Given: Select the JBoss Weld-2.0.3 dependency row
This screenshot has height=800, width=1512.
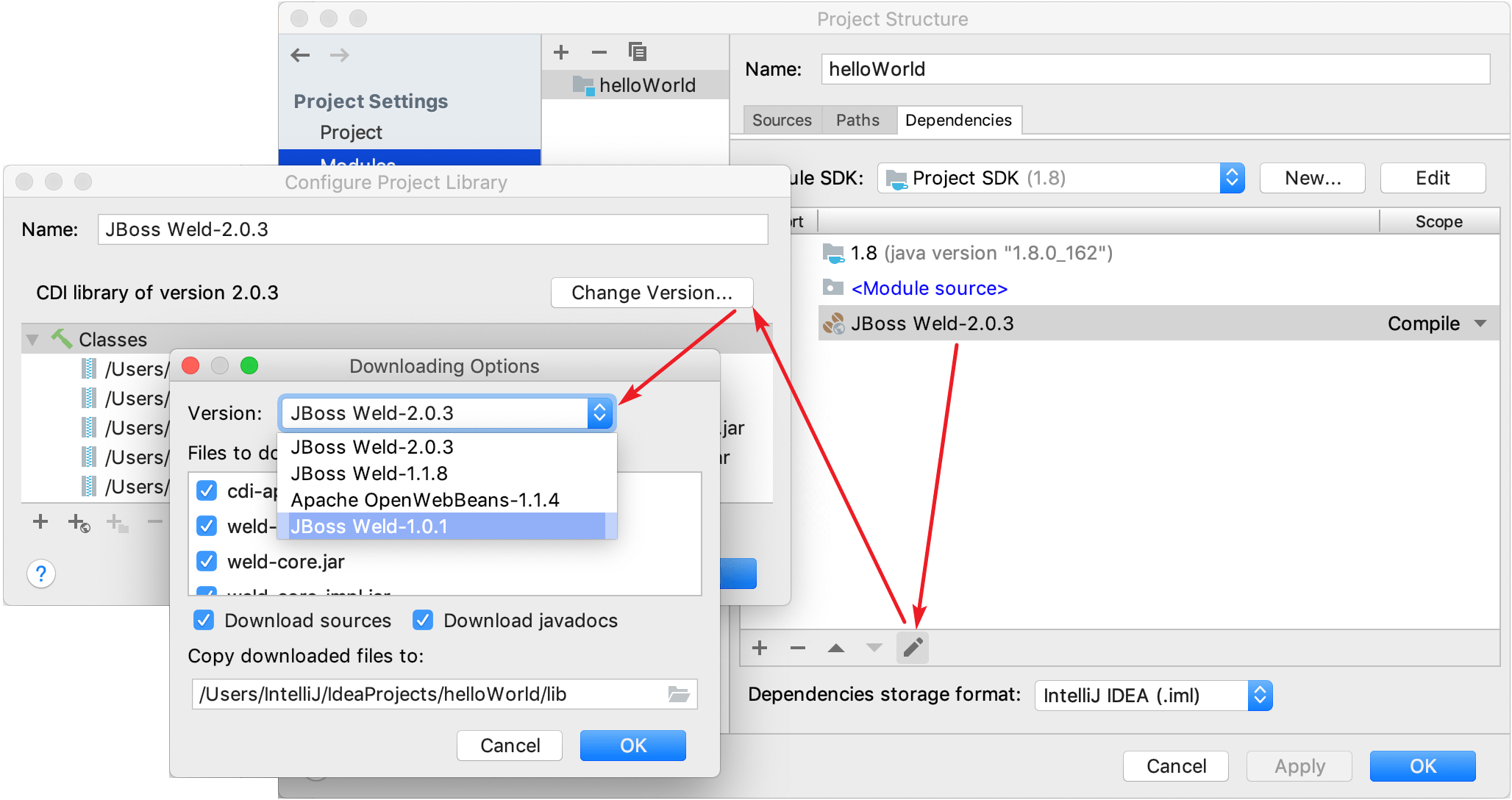Looking at the screenshot, I should [1158, 324].
